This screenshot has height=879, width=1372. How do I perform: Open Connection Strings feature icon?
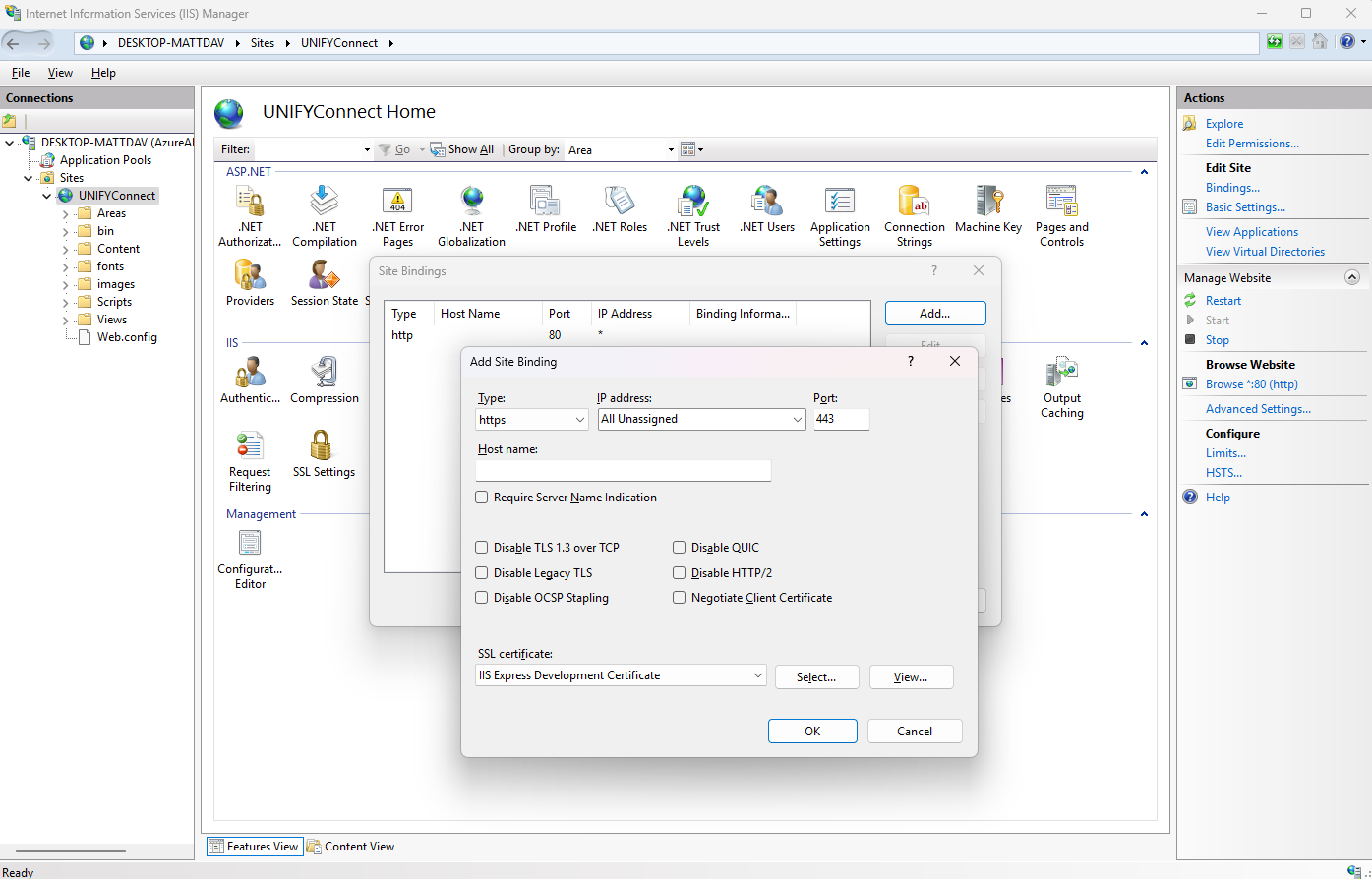[914, 202]
